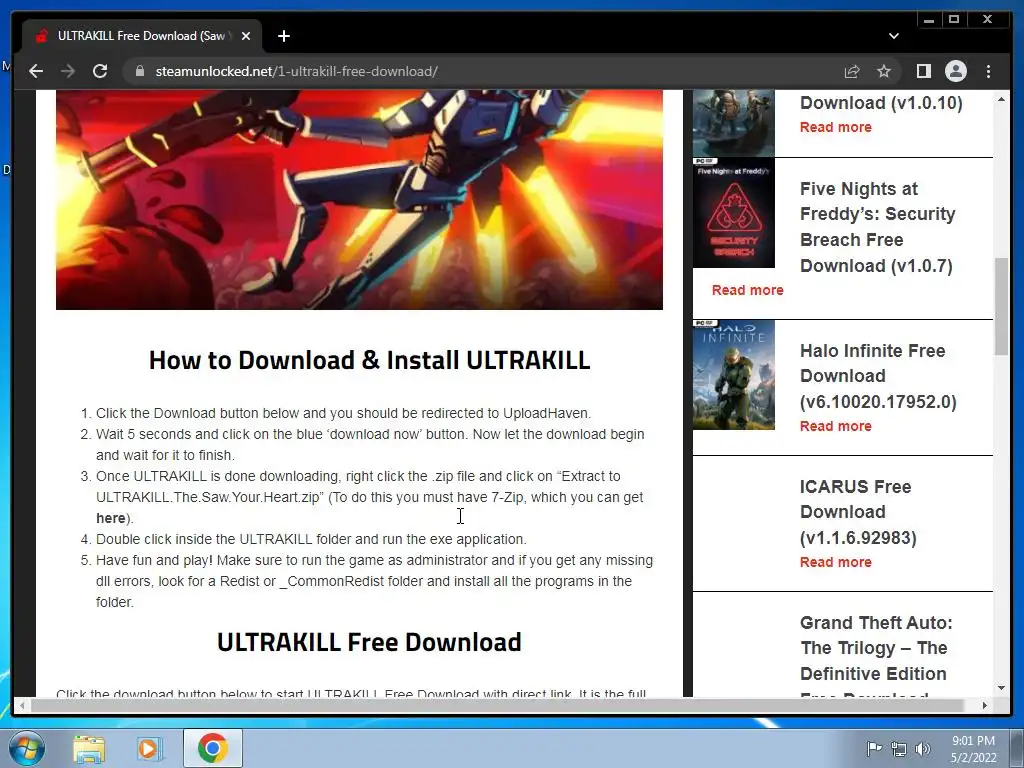Click the ULTRAKILL artwork image
The image size is (1024, 768).
(x=359, y=200)
